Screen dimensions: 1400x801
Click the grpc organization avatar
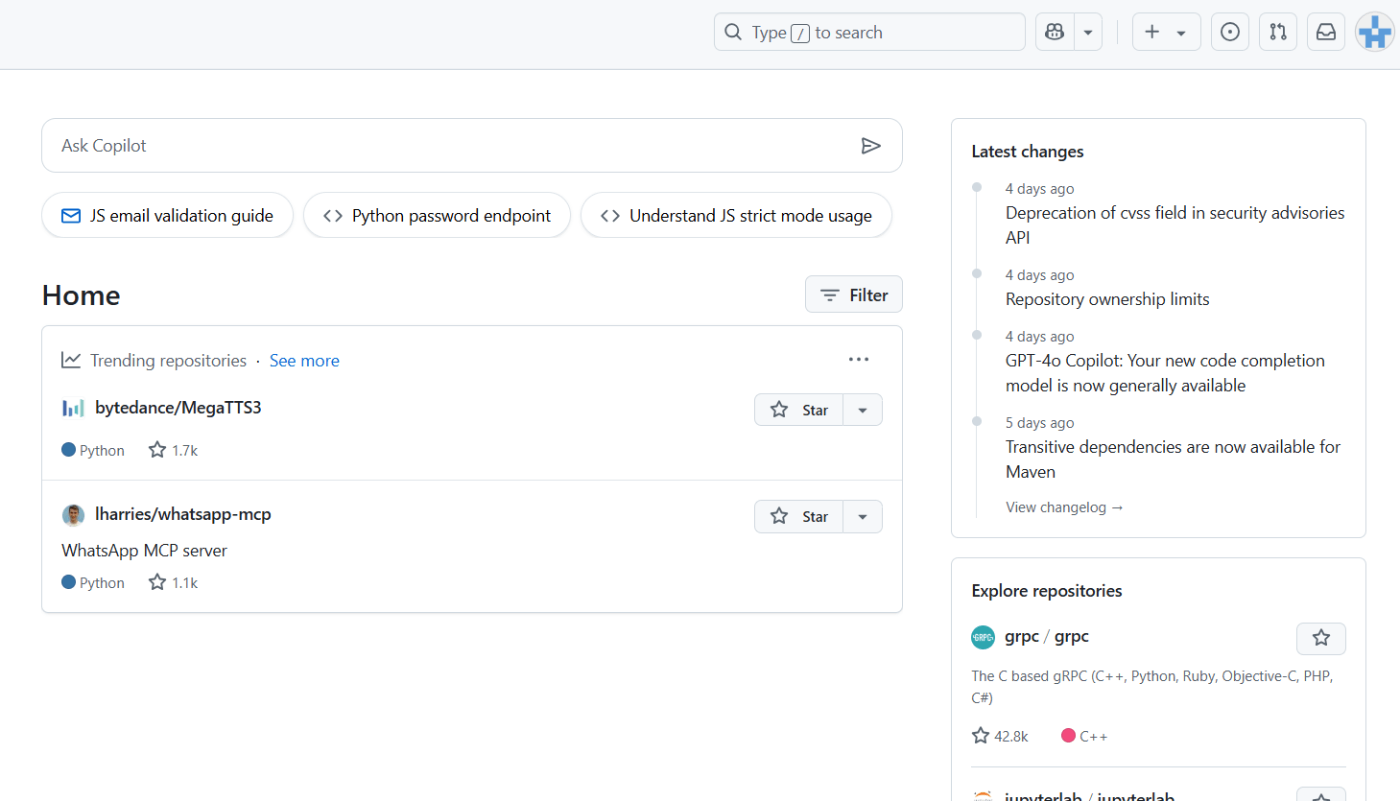tap(983, 637)
